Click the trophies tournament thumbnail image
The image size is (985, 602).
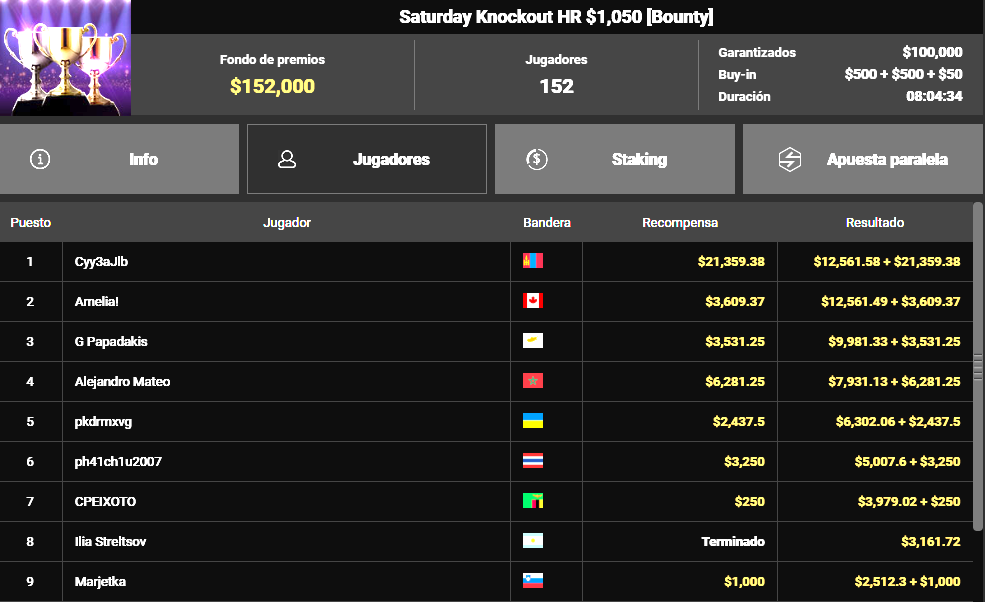tap(66, 58)
